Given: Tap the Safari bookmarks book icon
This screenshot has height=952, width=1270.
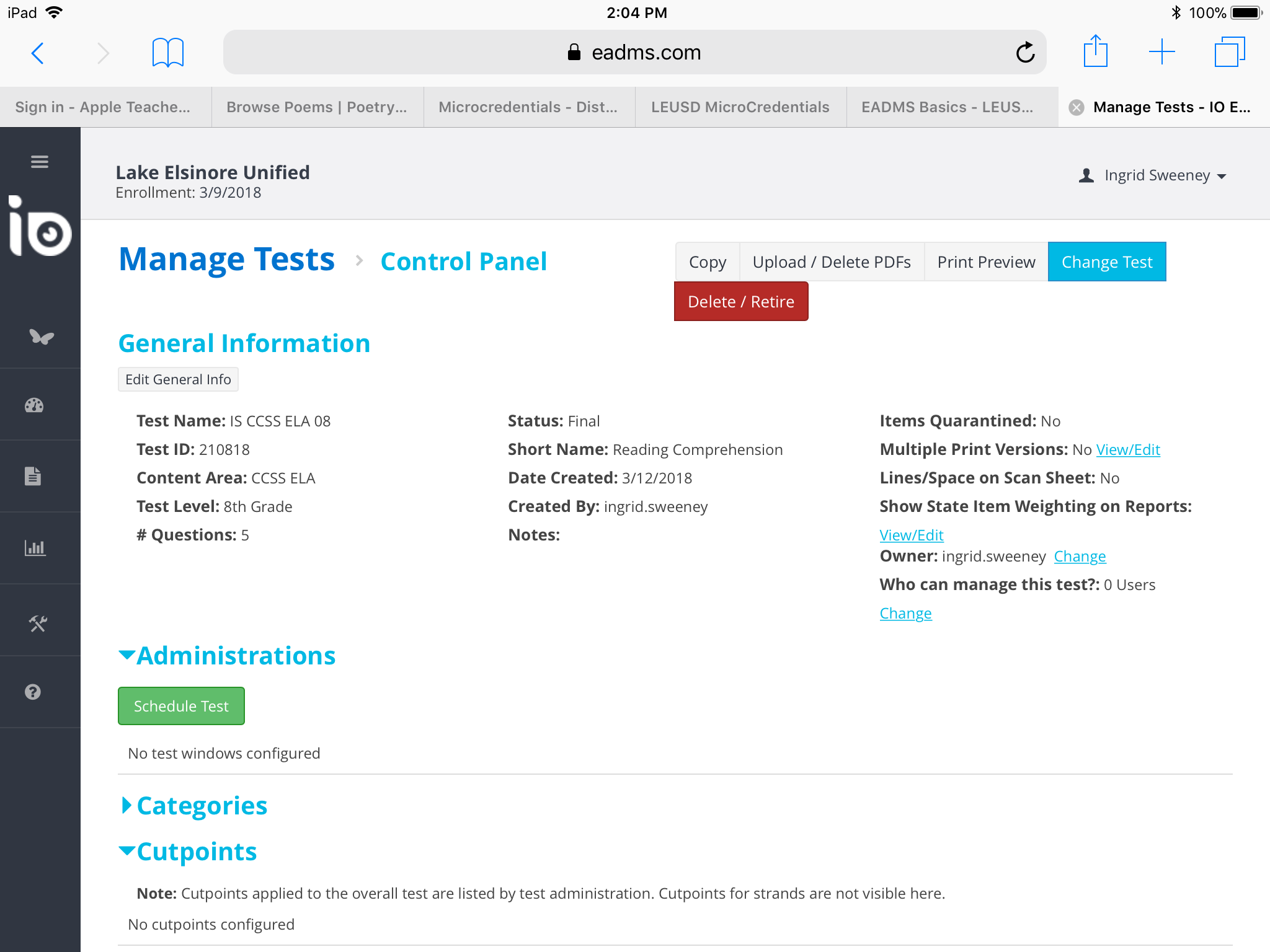Looking at the screenshot, I should pos(167,52).
